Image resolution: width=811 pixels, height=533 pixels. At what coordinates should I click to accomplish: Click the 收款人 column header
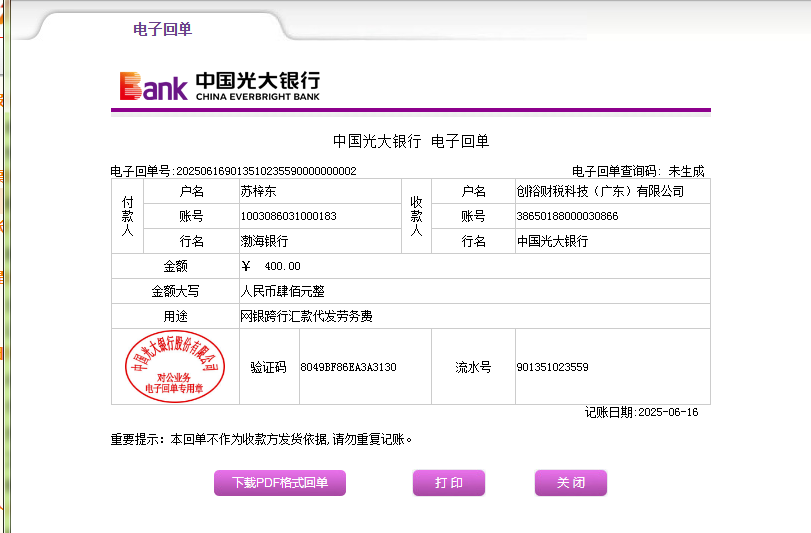416,216
